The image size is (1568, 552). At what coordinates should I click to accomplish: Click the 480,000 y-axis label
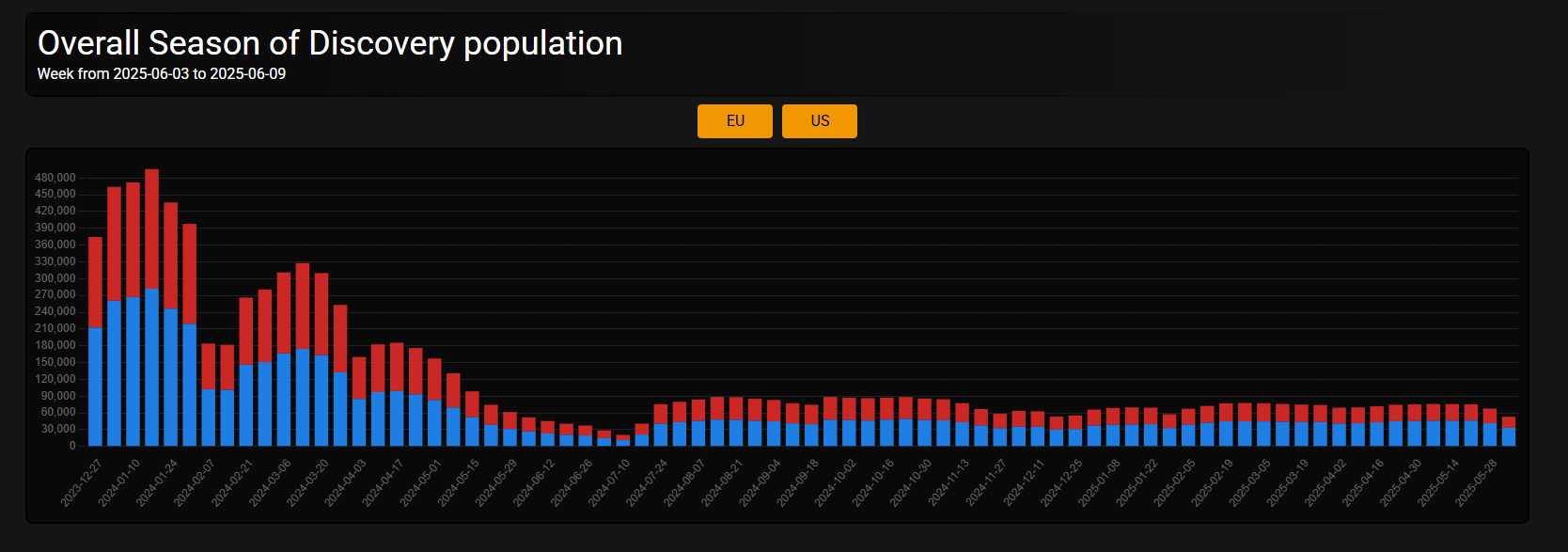pyautogui.click(x=55, y=178)
